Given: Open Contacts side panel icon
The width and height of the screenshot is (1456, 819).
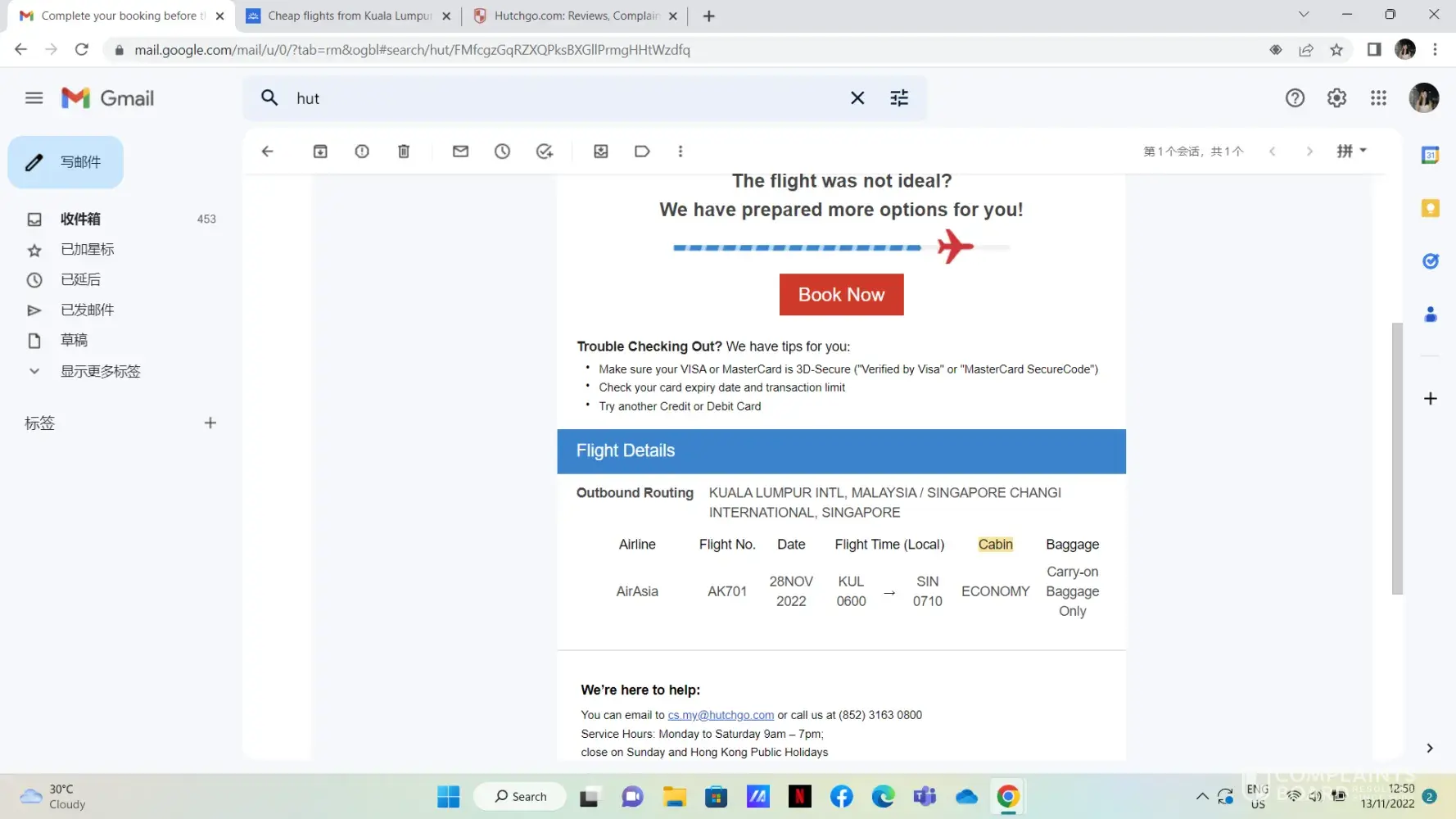Looking at the screenshot, I should click(1431, 314).
